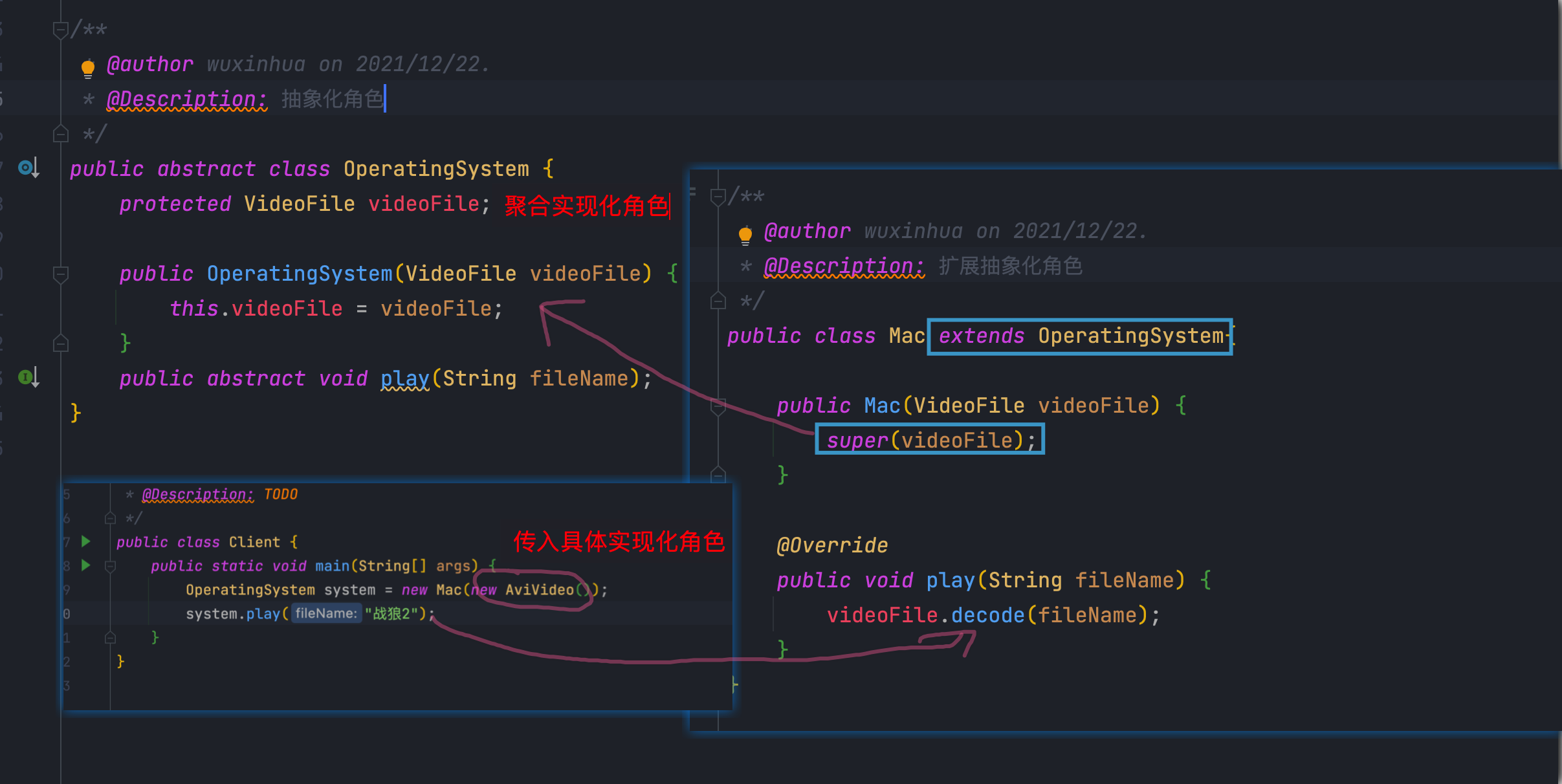
Task: Click fold marker closing Client's javadoc
Action: pyautogui.click(x=110, y=518)
